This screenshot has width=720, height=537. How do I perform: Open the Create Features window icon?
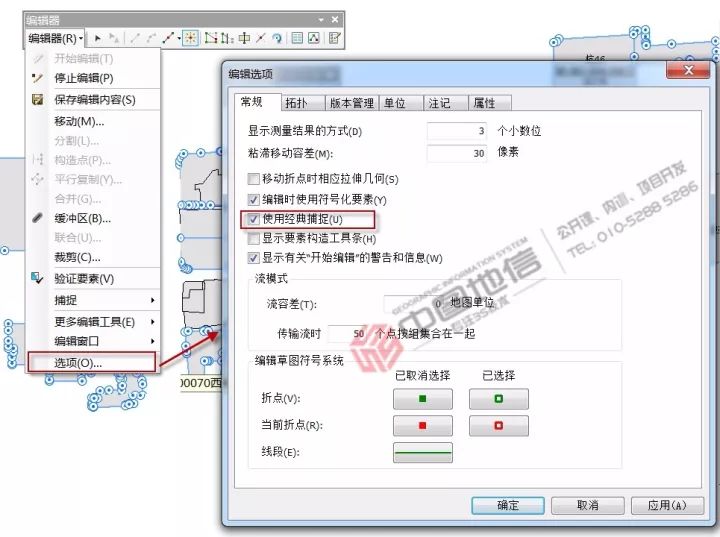click(x=335, y=38)
